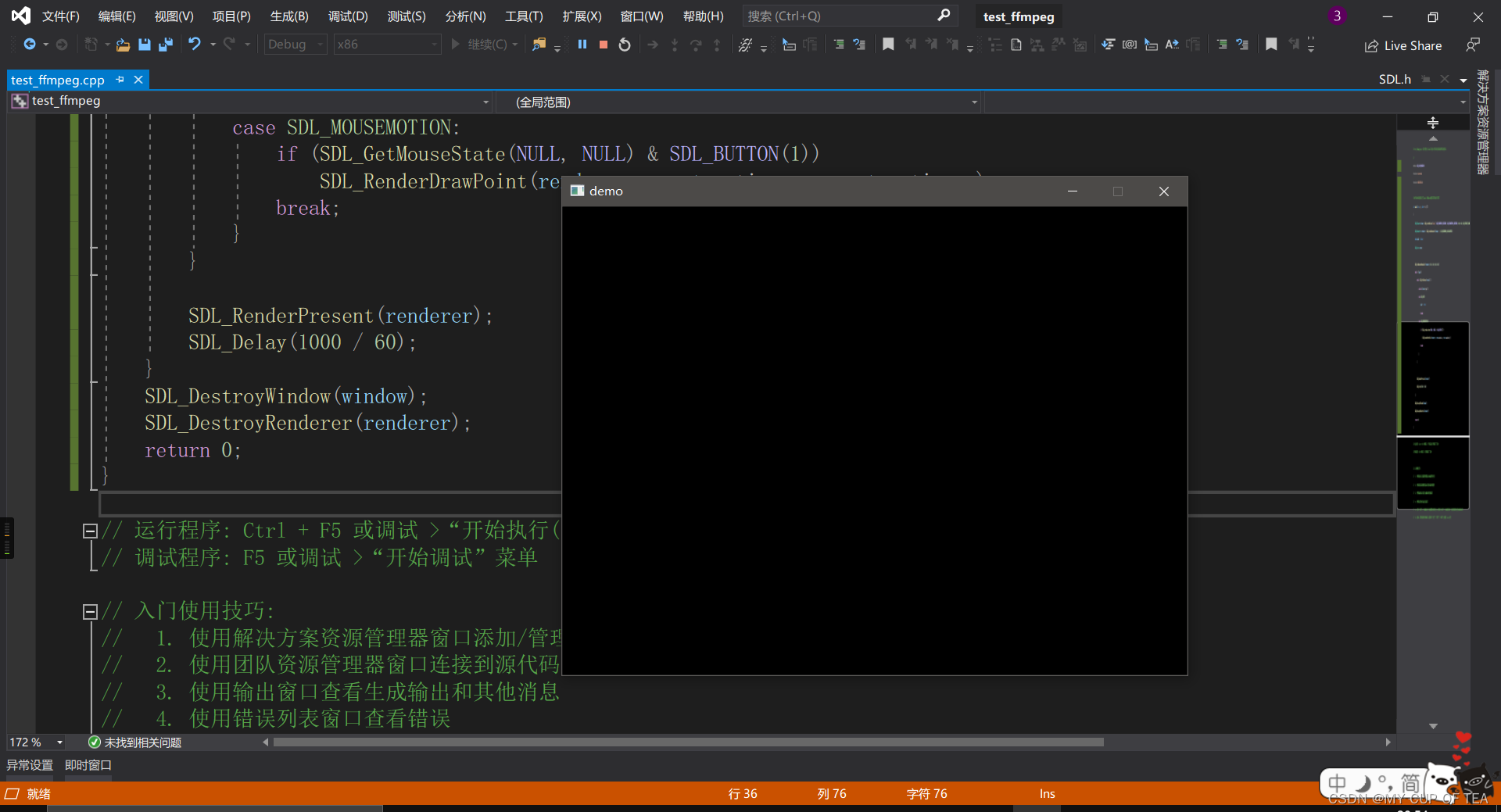Open the undo history dropdown arrow
1501x812 pixels.
[213, 45]
